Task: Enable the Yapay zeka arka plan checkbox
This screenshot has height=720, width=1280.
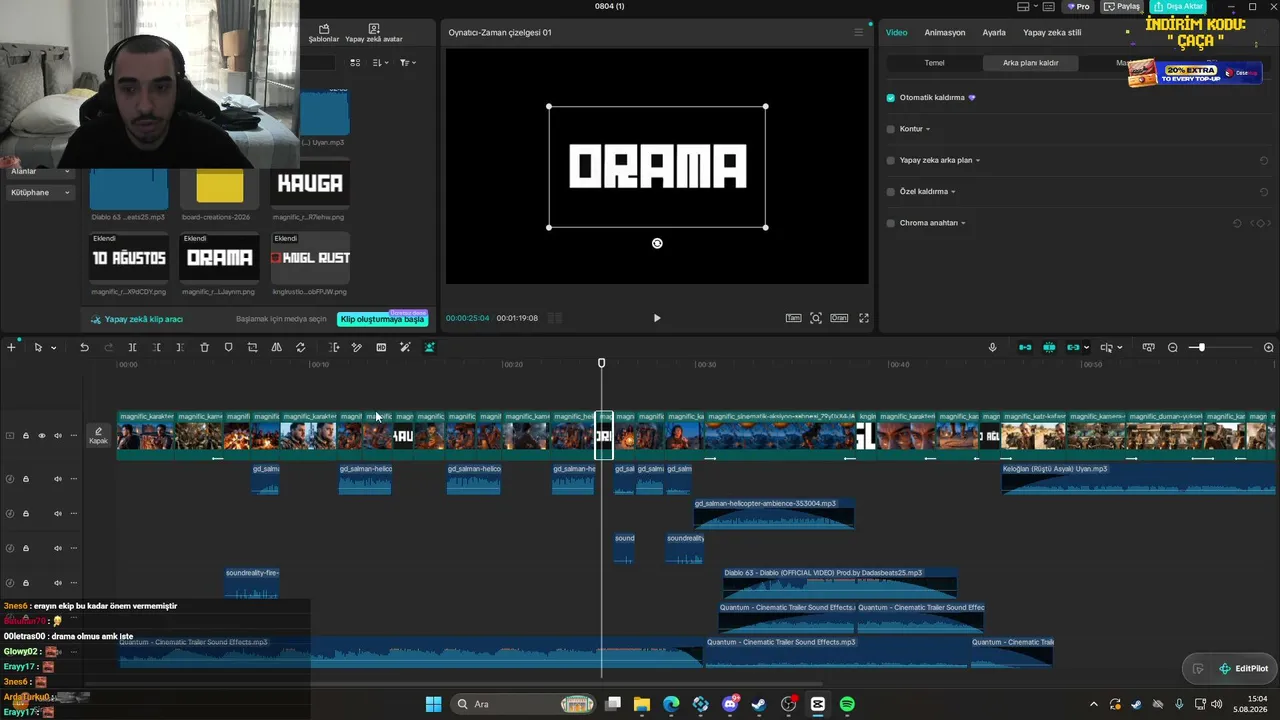Action: pos(891,160)
